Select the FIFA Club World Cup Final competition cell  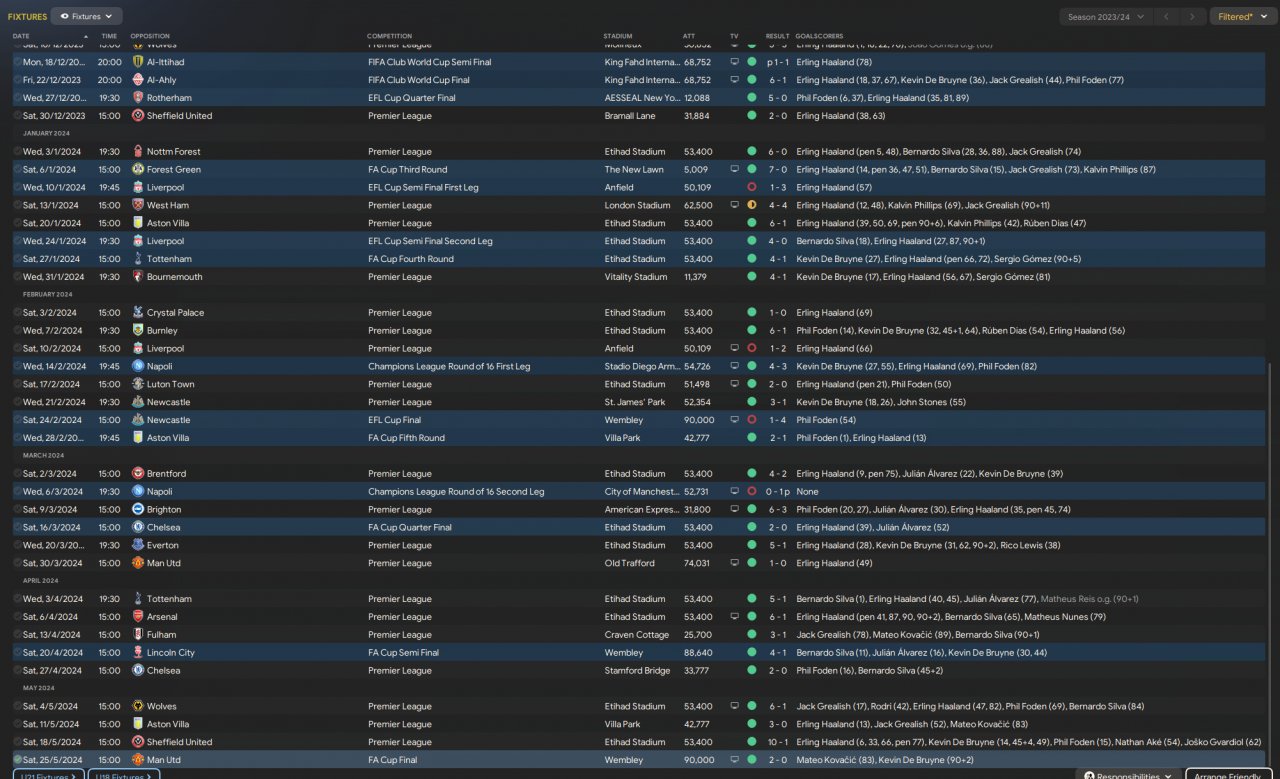pyautogui.click(x=419, y=80)
